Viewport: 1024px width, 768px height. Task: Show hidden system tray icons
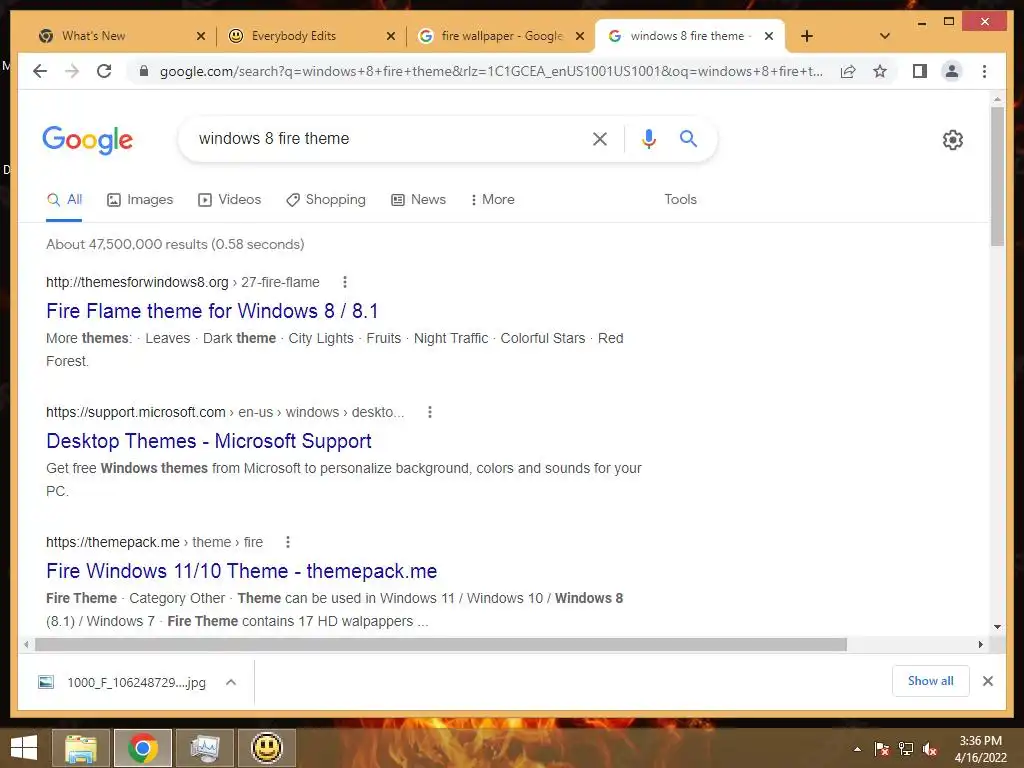point(857,749)
